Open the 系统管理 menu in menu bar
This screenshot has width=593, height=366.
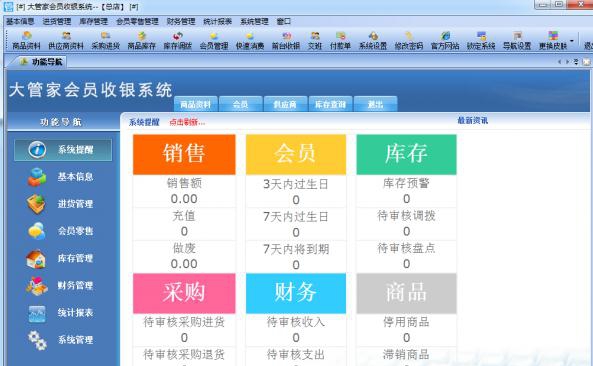[x=254, y=22]
